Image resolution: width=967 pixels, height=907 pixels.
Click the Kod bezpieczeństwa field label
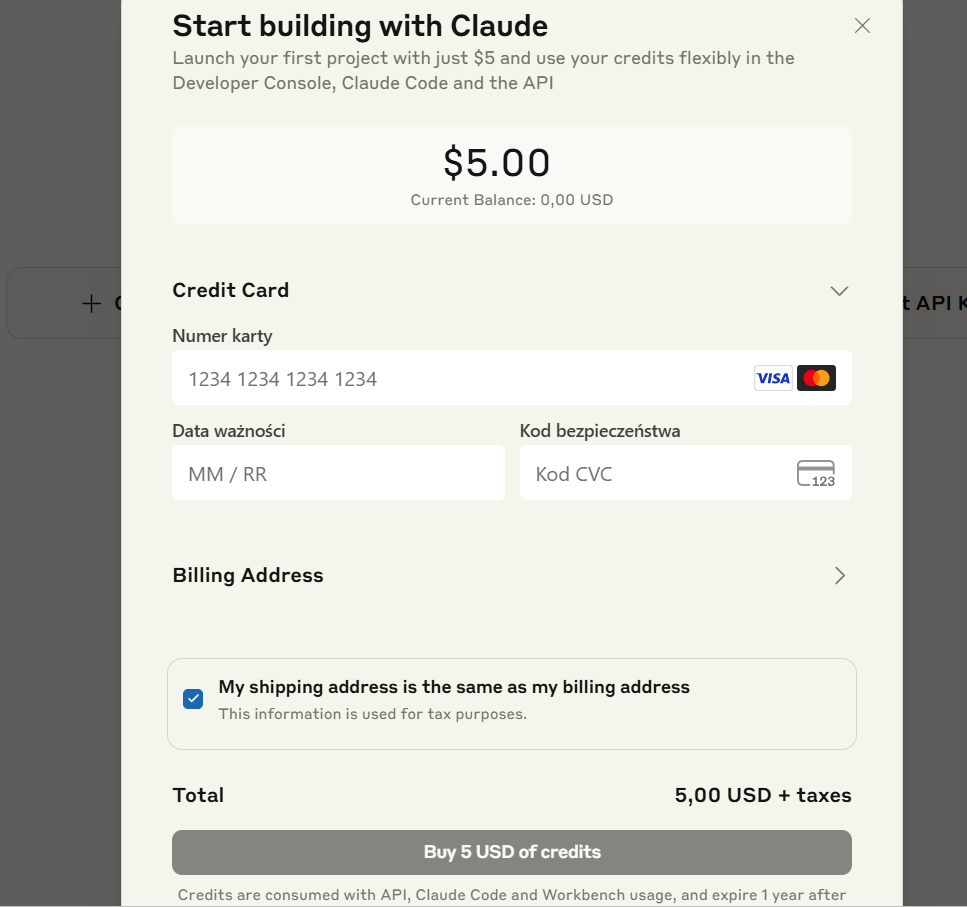(x=600, y=431)
